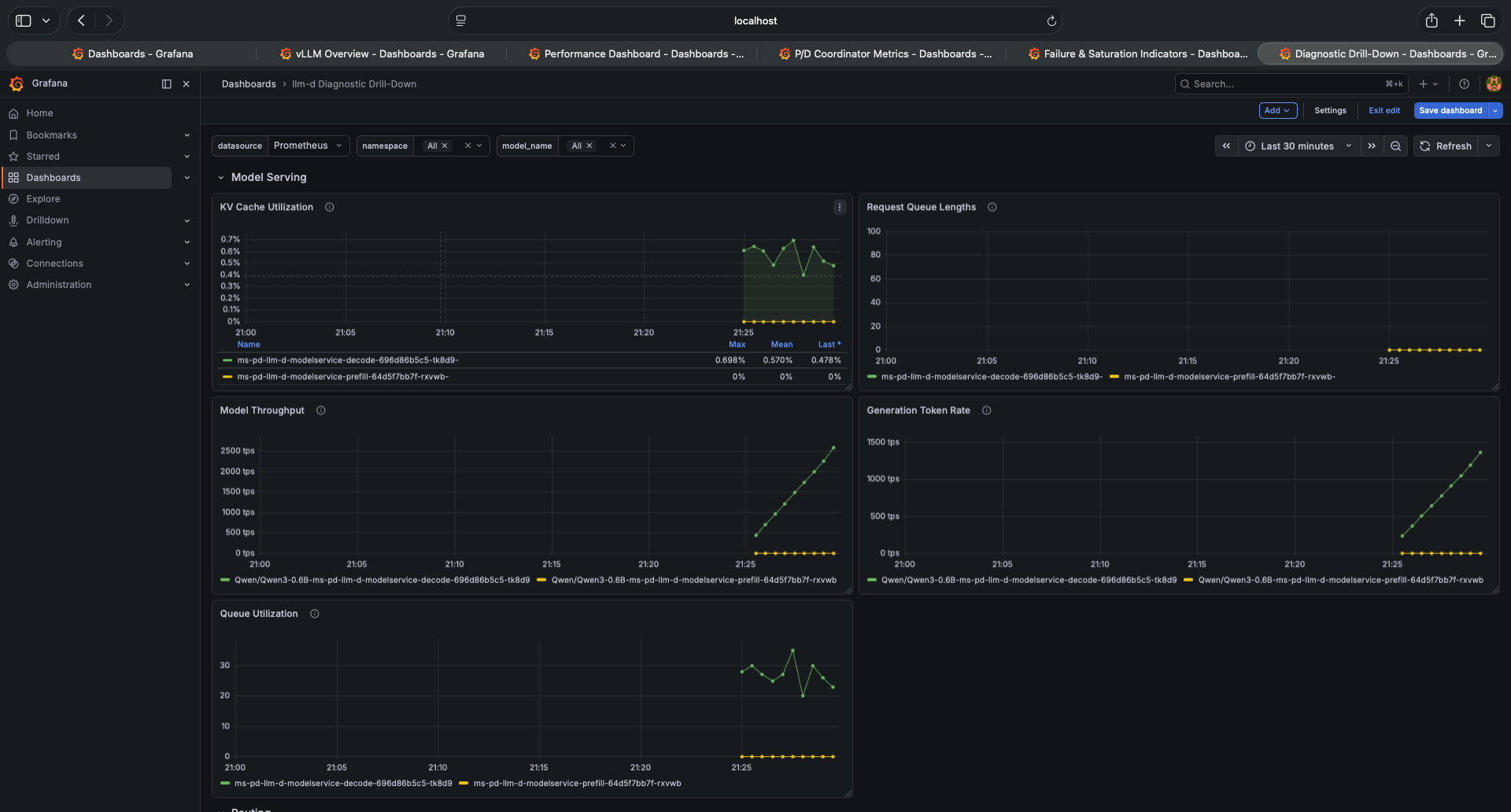Open dashboard Settings
The image size is (1511, 812).
click(x=1330, y=111)
